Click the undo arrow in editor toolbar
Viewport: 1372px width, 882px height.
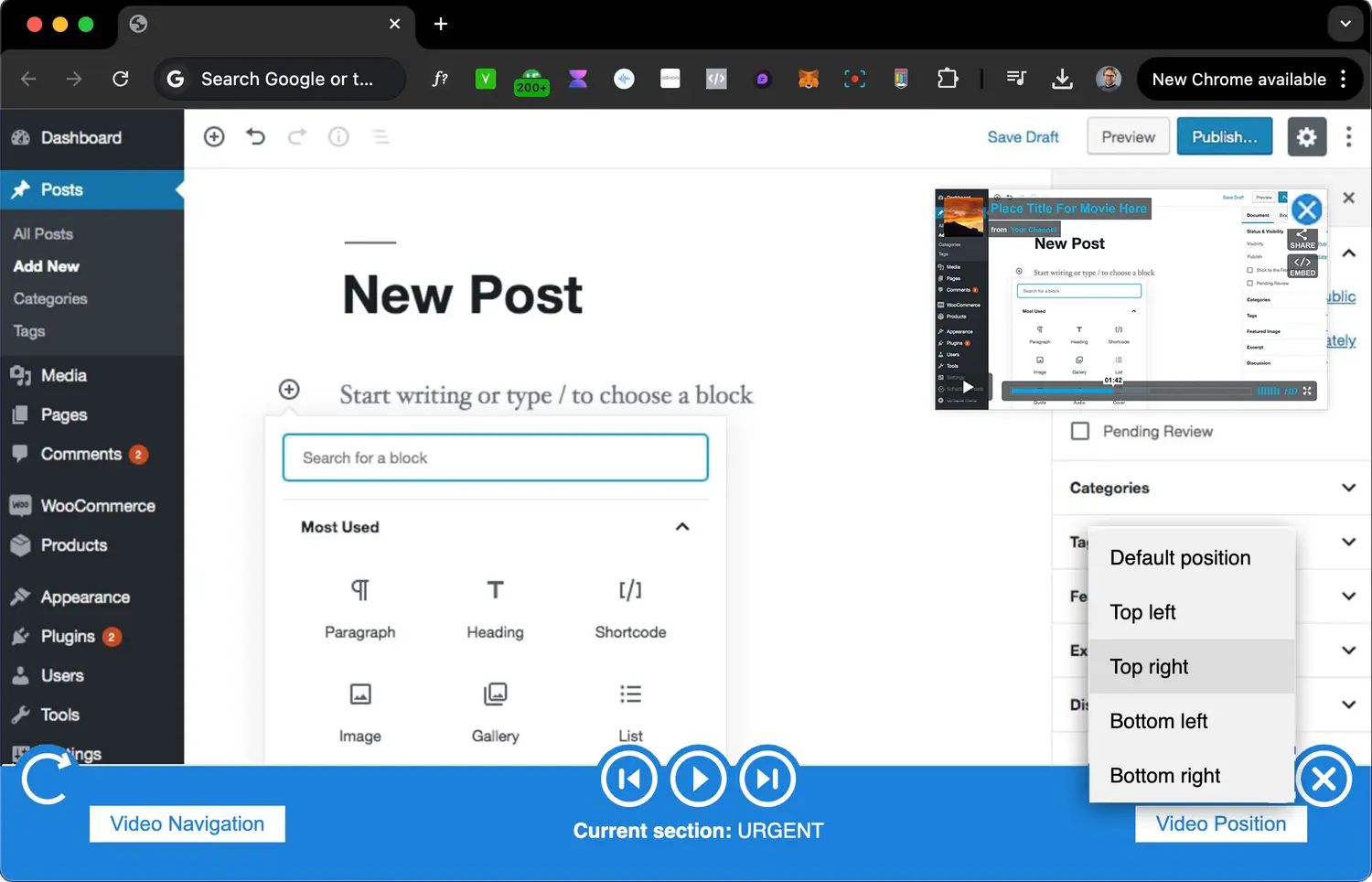255,136
